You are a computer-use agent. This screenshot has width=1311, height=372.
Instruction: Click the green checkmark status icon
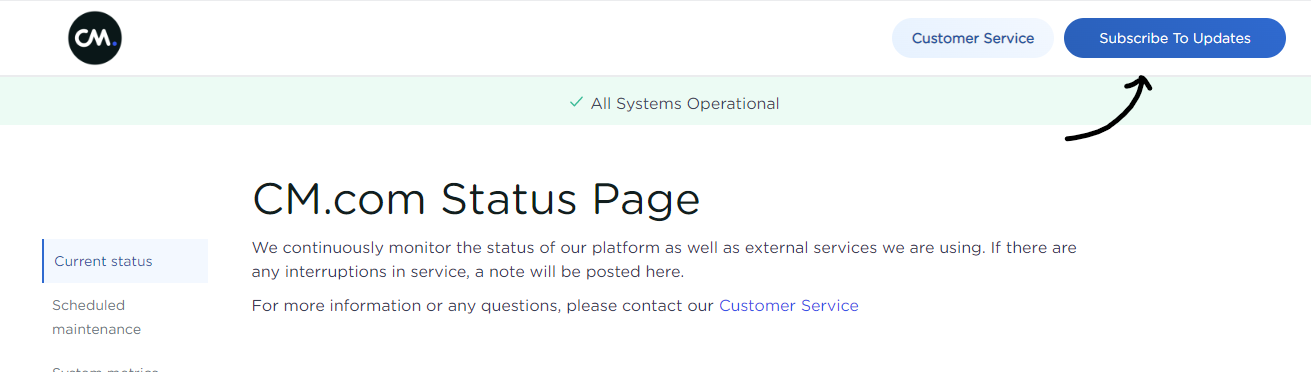click(576, 103)
